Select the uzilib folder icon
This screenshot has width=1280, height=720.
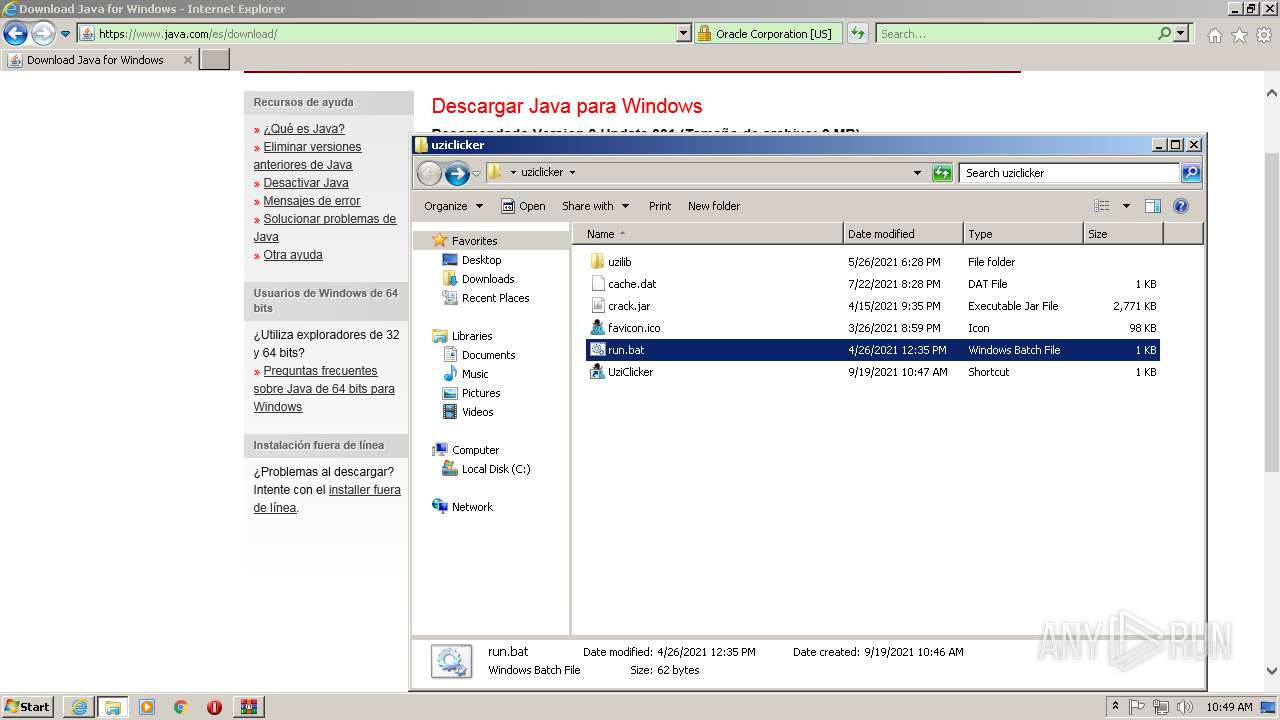pyautogui.click(x=598, y=262)
